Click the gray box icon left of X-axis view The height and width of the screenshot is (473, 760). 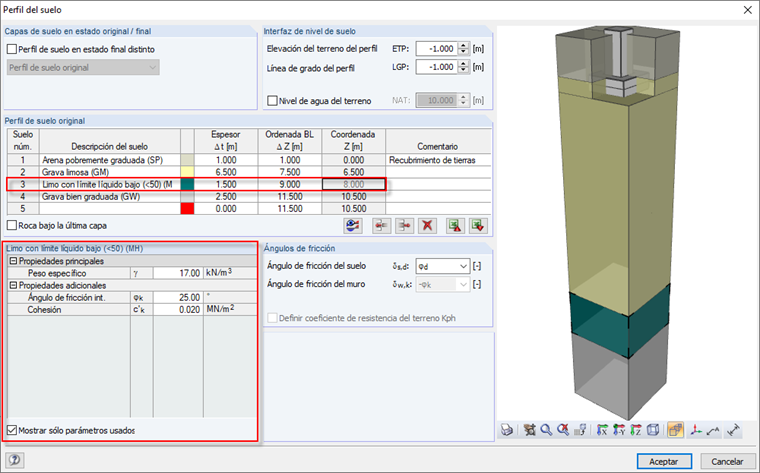[x=580, y=429]
